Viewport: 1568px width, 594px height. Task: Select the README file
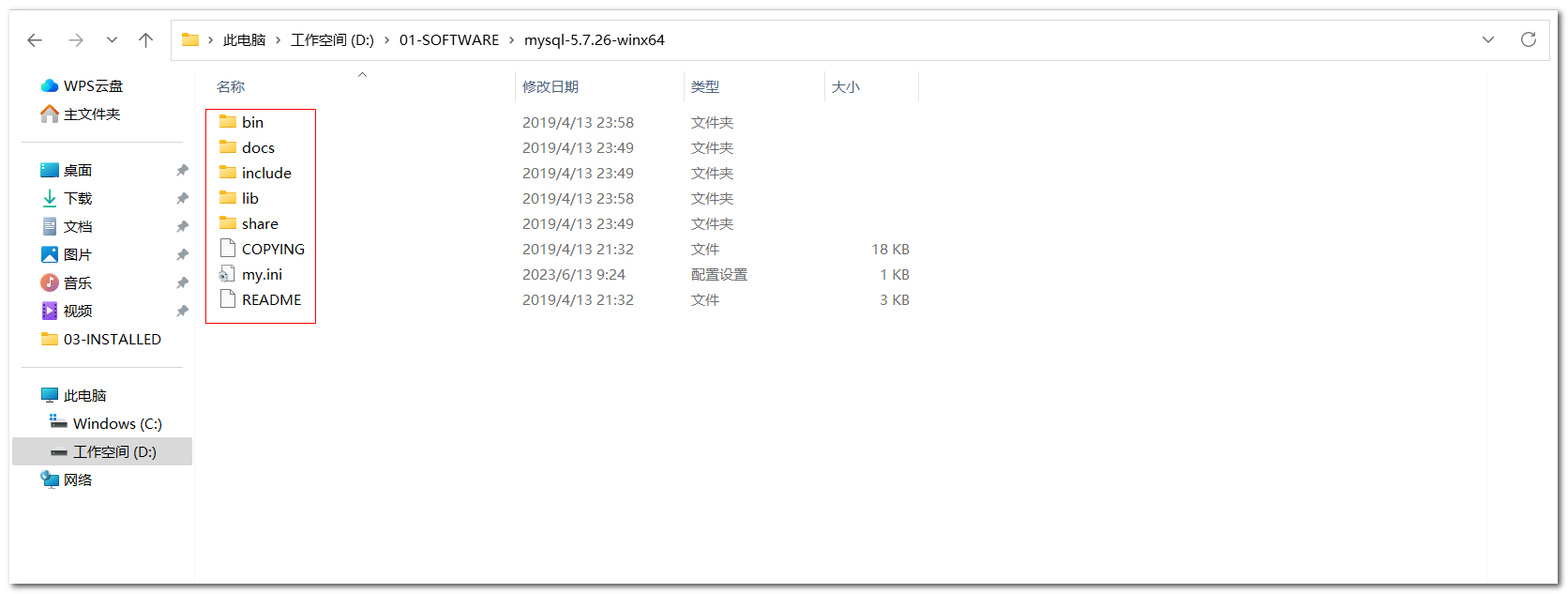tap(272, 299)
